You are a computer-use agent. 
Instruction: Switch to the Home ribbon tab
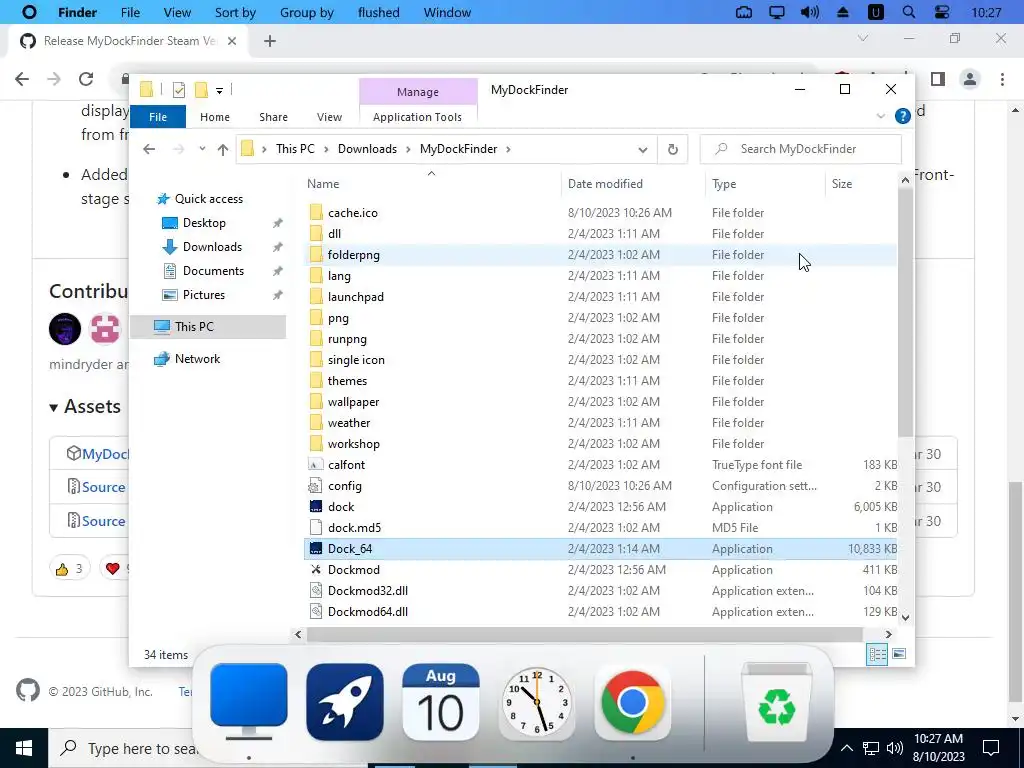215,117
